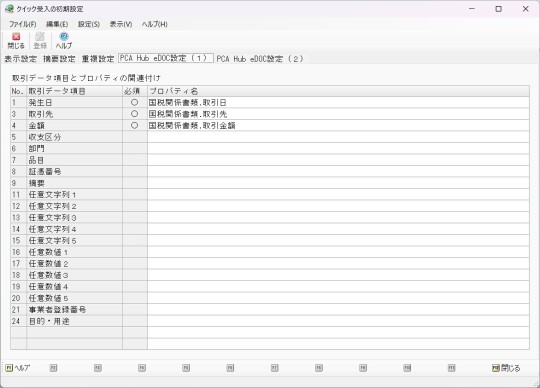Click the application icon in title bar

point(9,9)
